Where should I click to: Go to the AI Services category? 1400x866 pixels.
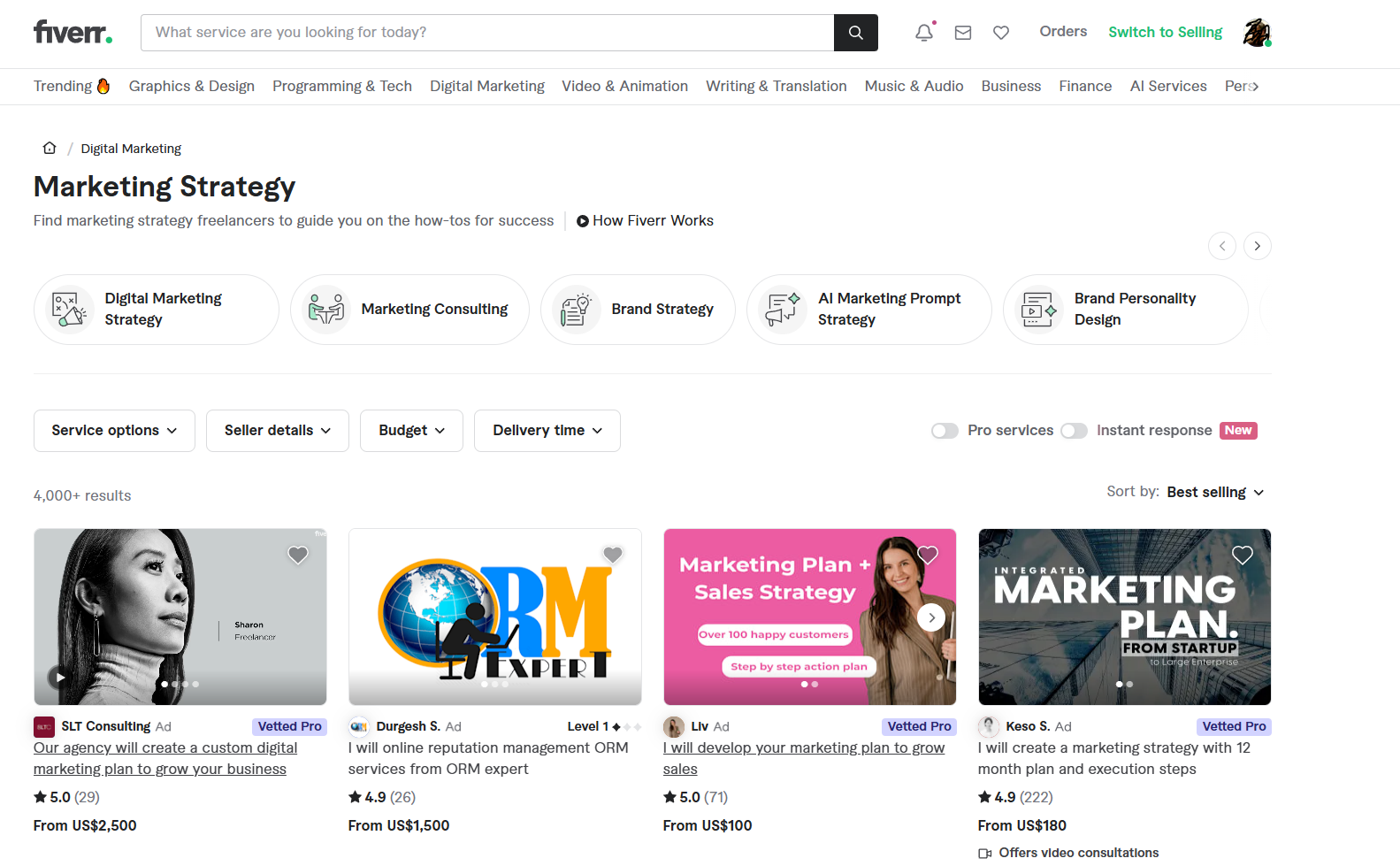pos(1167,87)
